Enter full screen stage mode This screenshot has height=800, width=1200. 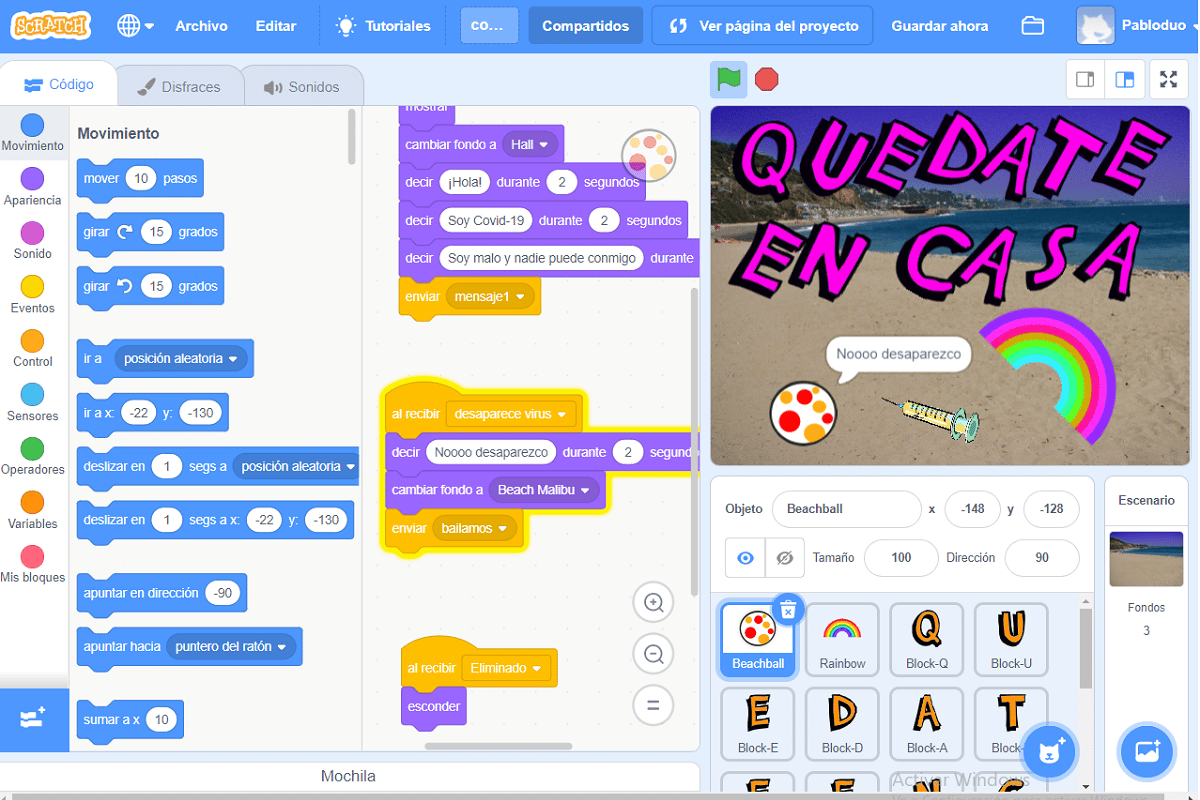click(x=1168, y=80)
